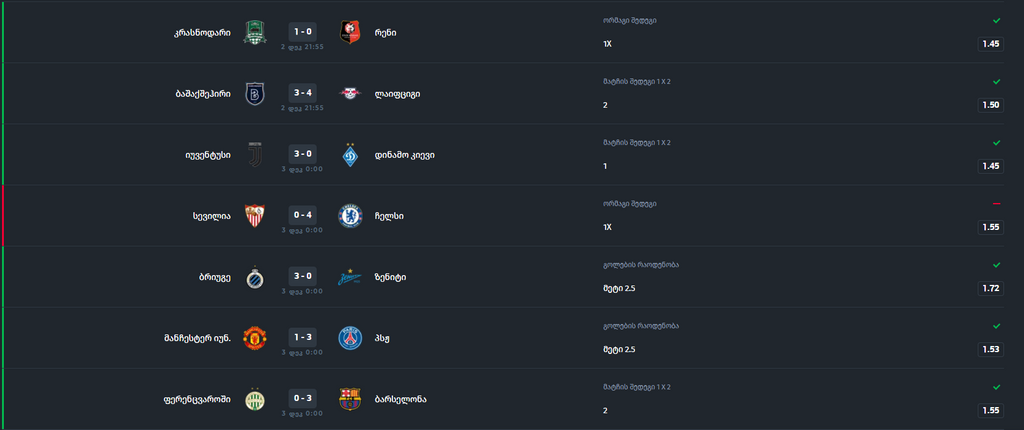Screen dimensions: 1024x430
Task: Open the Juventus team logo
Action: click(x=255, y=155)
